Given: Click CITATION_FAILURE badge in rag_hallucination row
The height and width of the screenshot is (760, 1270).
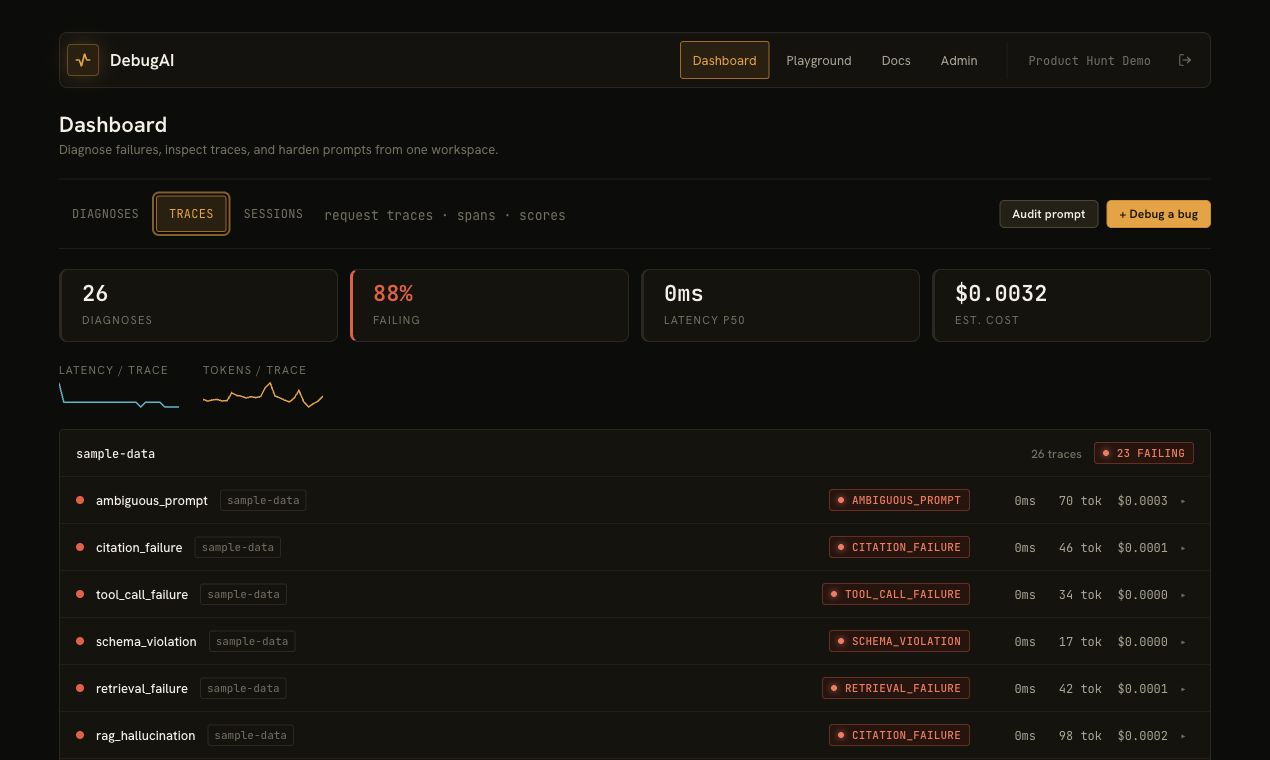Looking at the screenshot, I should point(899,735).
